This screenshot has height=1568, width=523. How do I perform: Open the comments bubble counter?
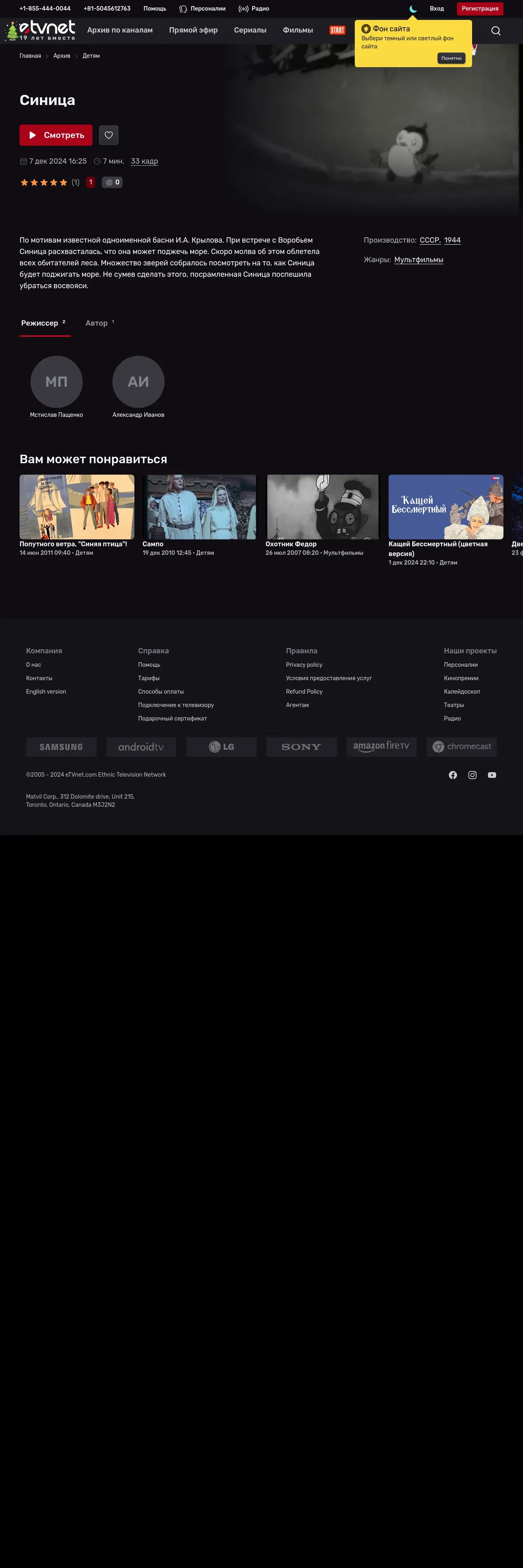click(x=112, y=182)
